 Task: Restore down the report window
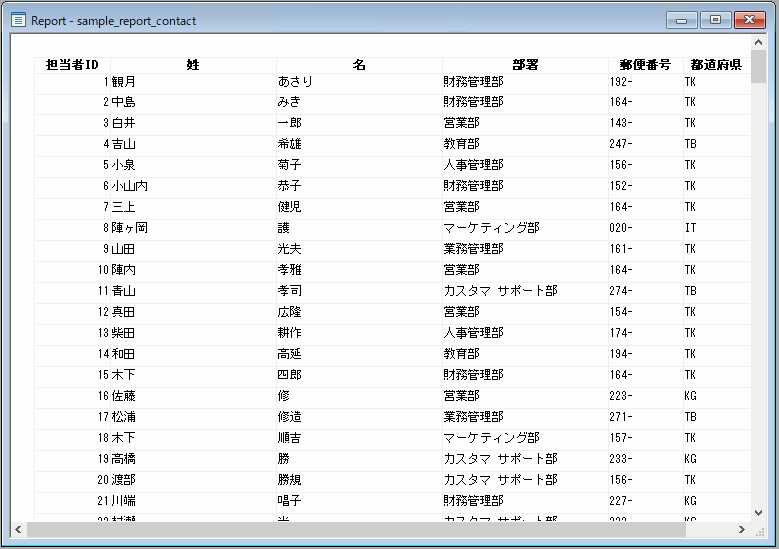[x=716, y=20]
